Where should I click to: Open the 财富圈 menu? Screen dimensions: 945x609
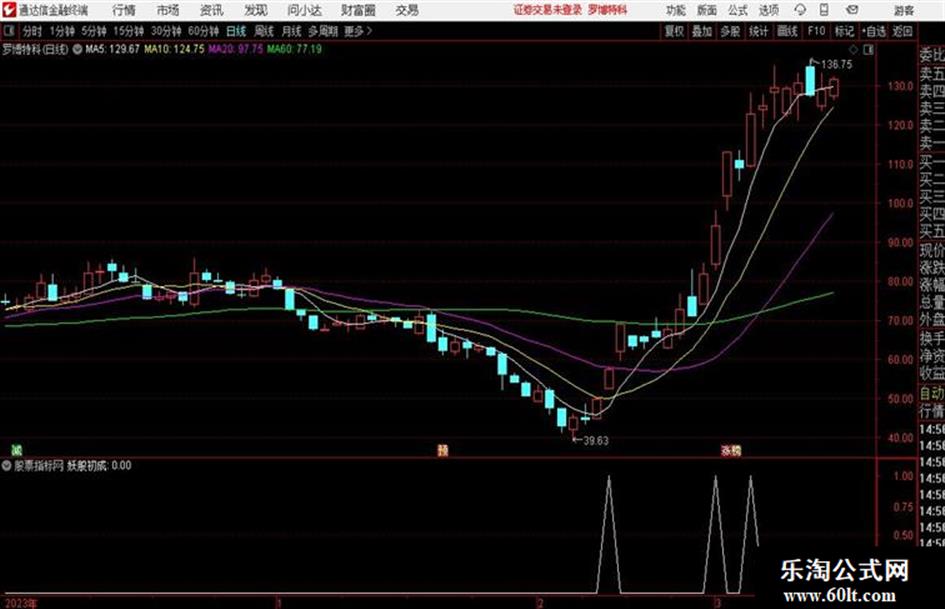coord(358,10)
